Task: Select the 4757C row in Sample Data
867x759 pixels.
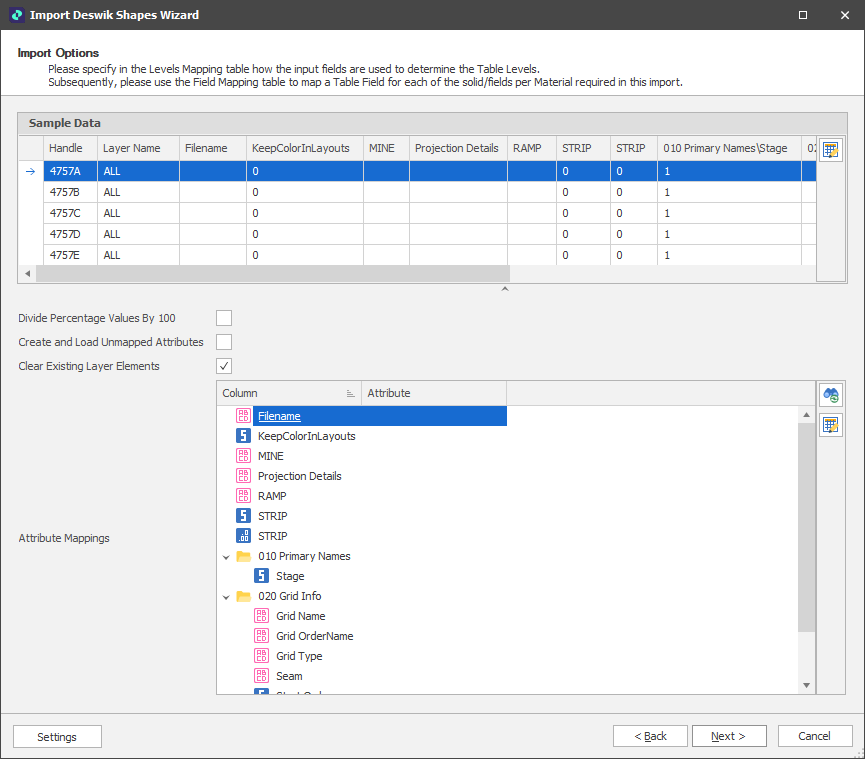Action: click(x=70, y=213)
